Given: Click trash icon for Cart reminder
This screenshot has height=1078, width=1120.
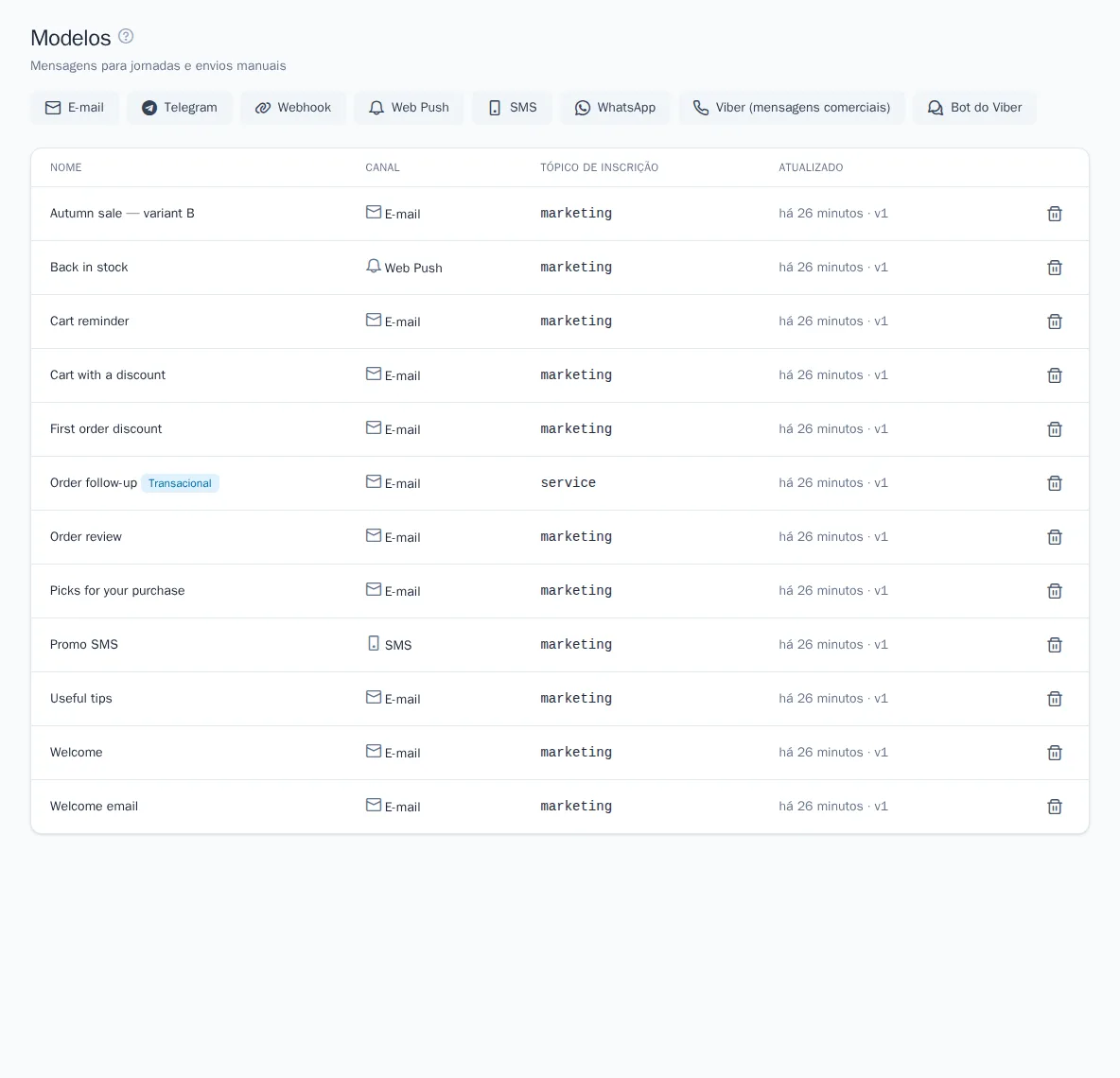Looking at the screenshot, I should 1055,322.
